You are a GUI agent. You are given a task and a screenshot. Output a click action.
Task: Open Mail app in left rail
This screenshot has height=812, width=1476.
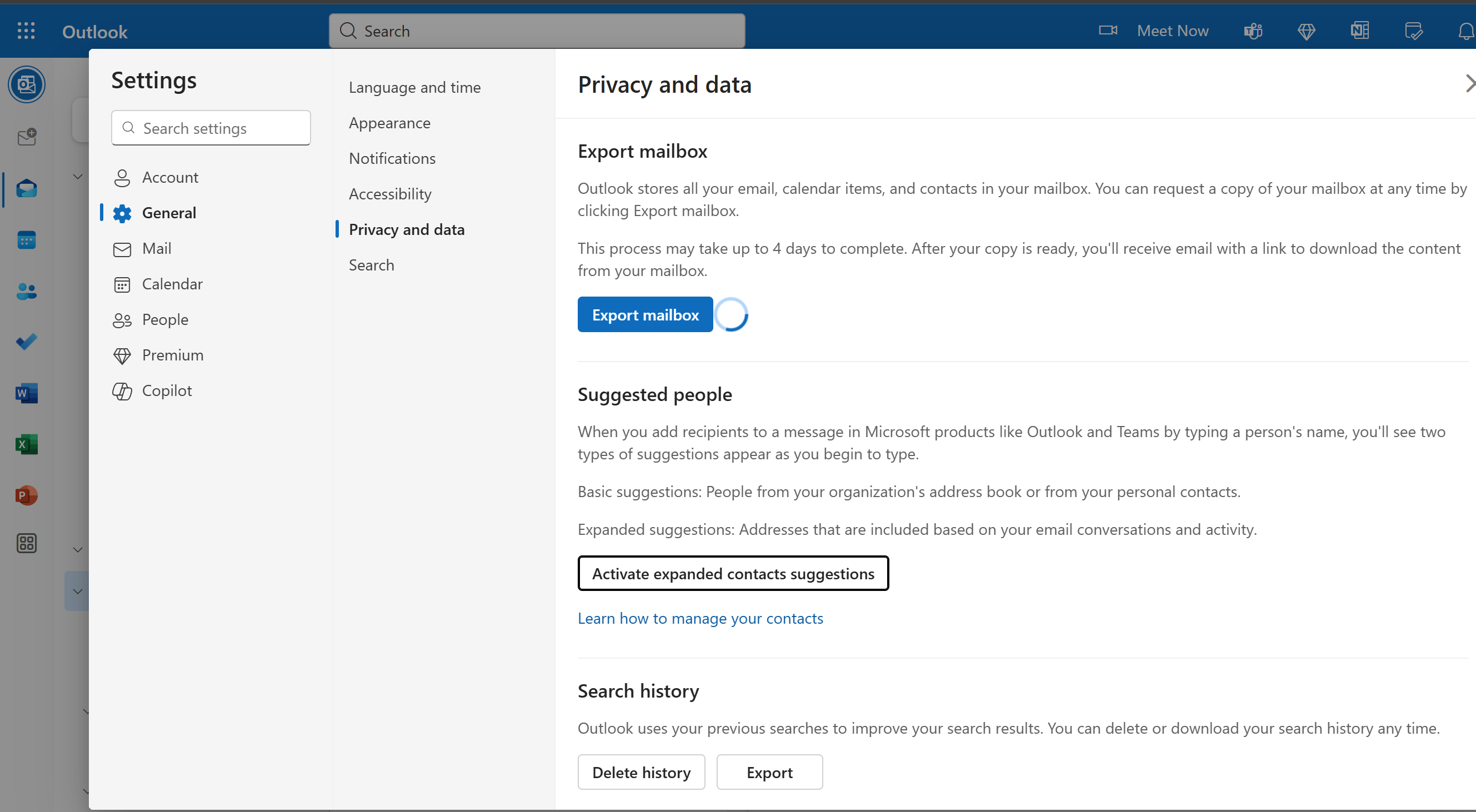[26, 188]
